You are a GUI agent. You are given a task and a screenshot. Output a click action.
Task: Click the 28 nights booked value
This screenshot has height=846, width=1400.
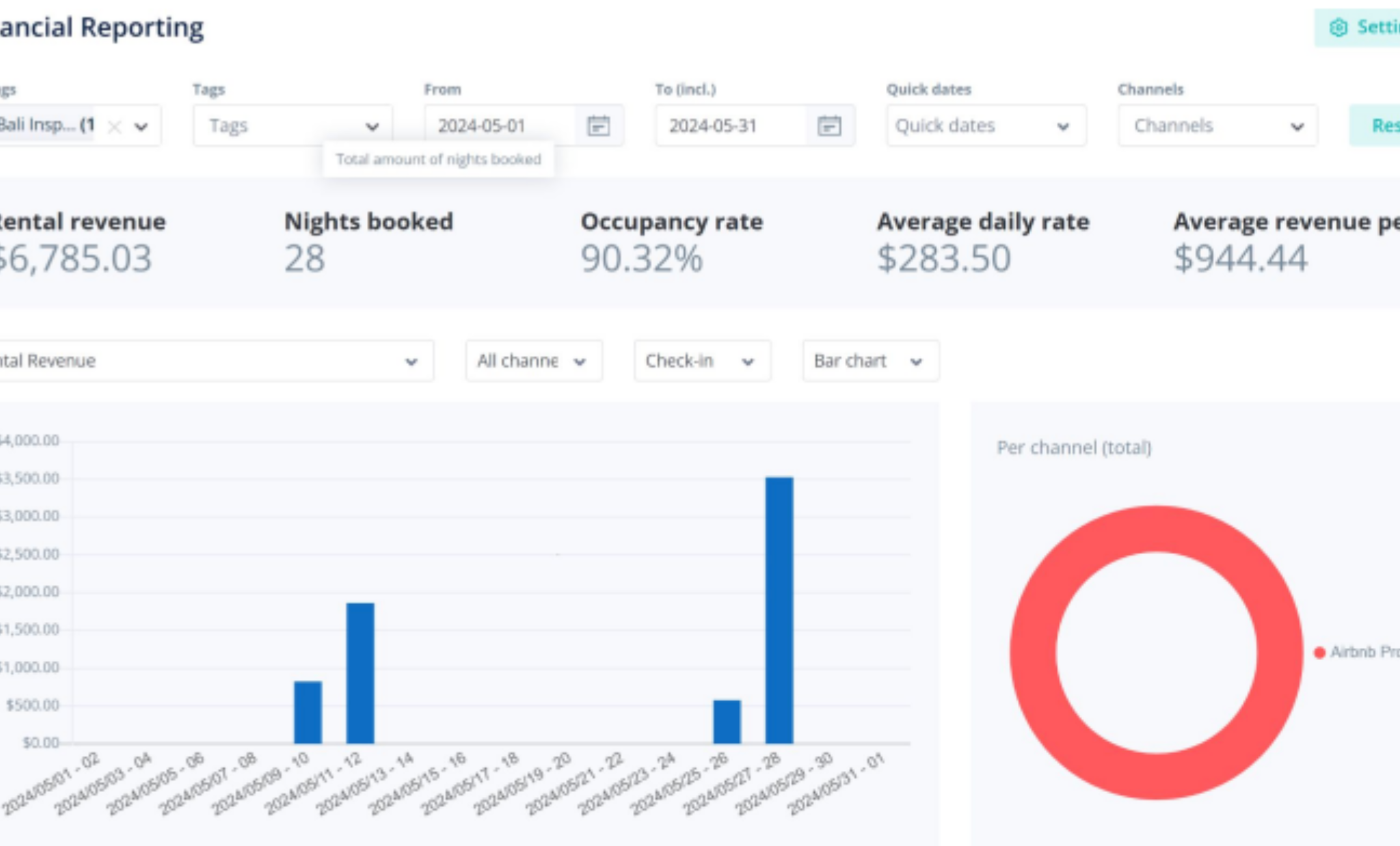point(304,258)
